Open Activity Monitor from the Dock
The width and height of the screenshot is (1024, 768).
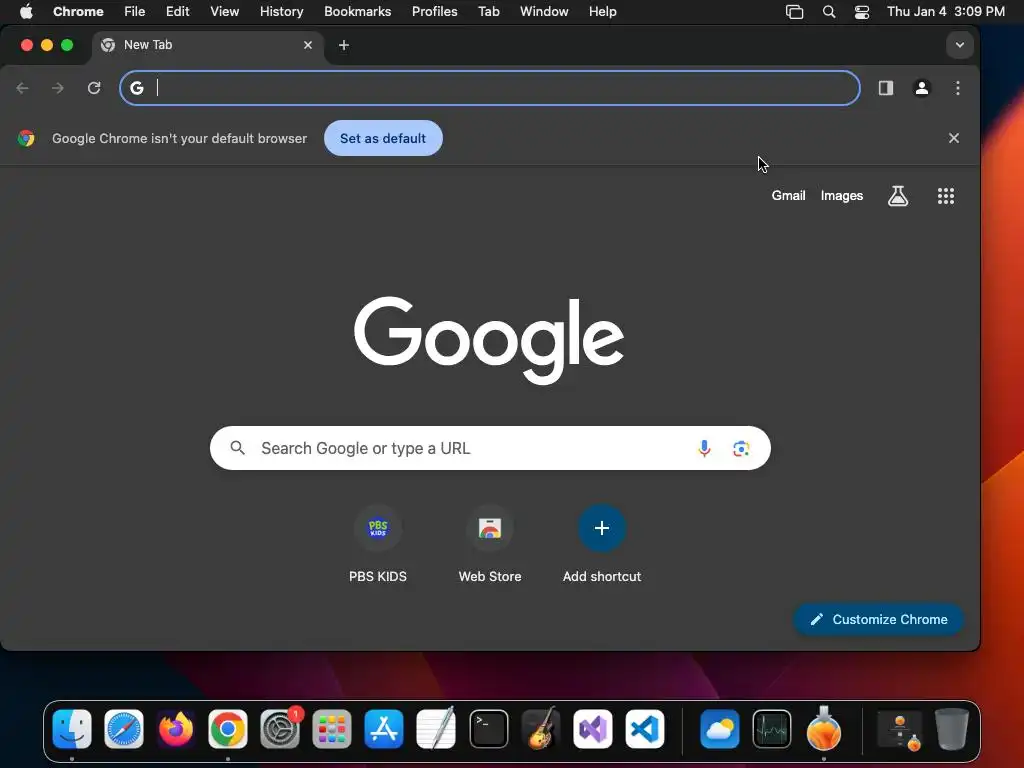tap(772, 729)
